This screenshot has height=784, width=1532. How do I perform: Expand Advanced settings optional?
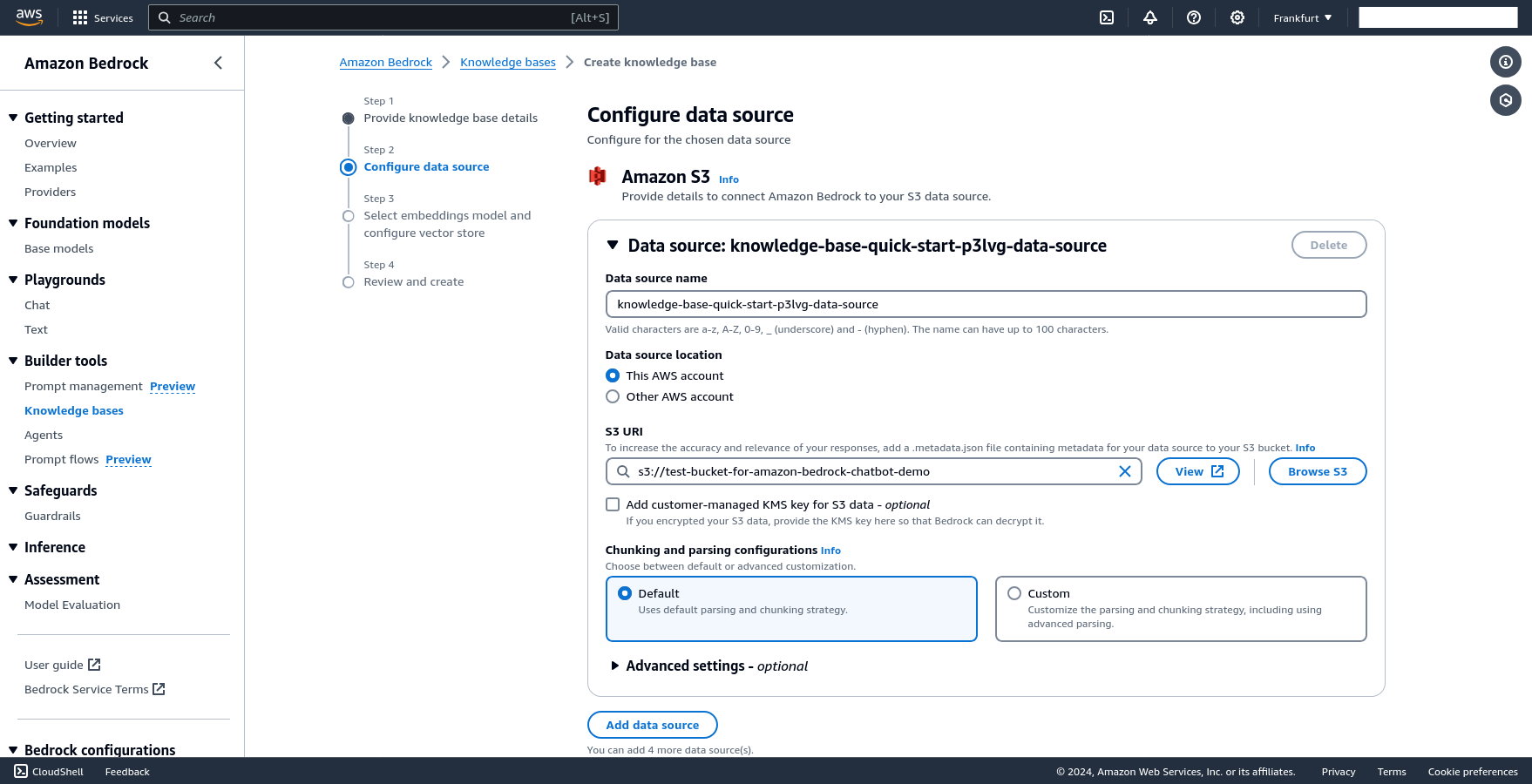click(614, 666)
